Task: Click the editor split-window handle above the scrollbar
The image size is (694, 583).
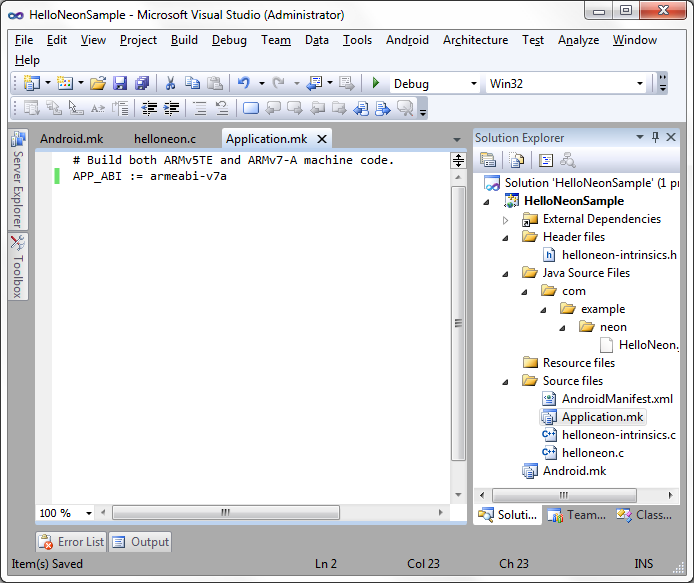Action: coord(458,160)
